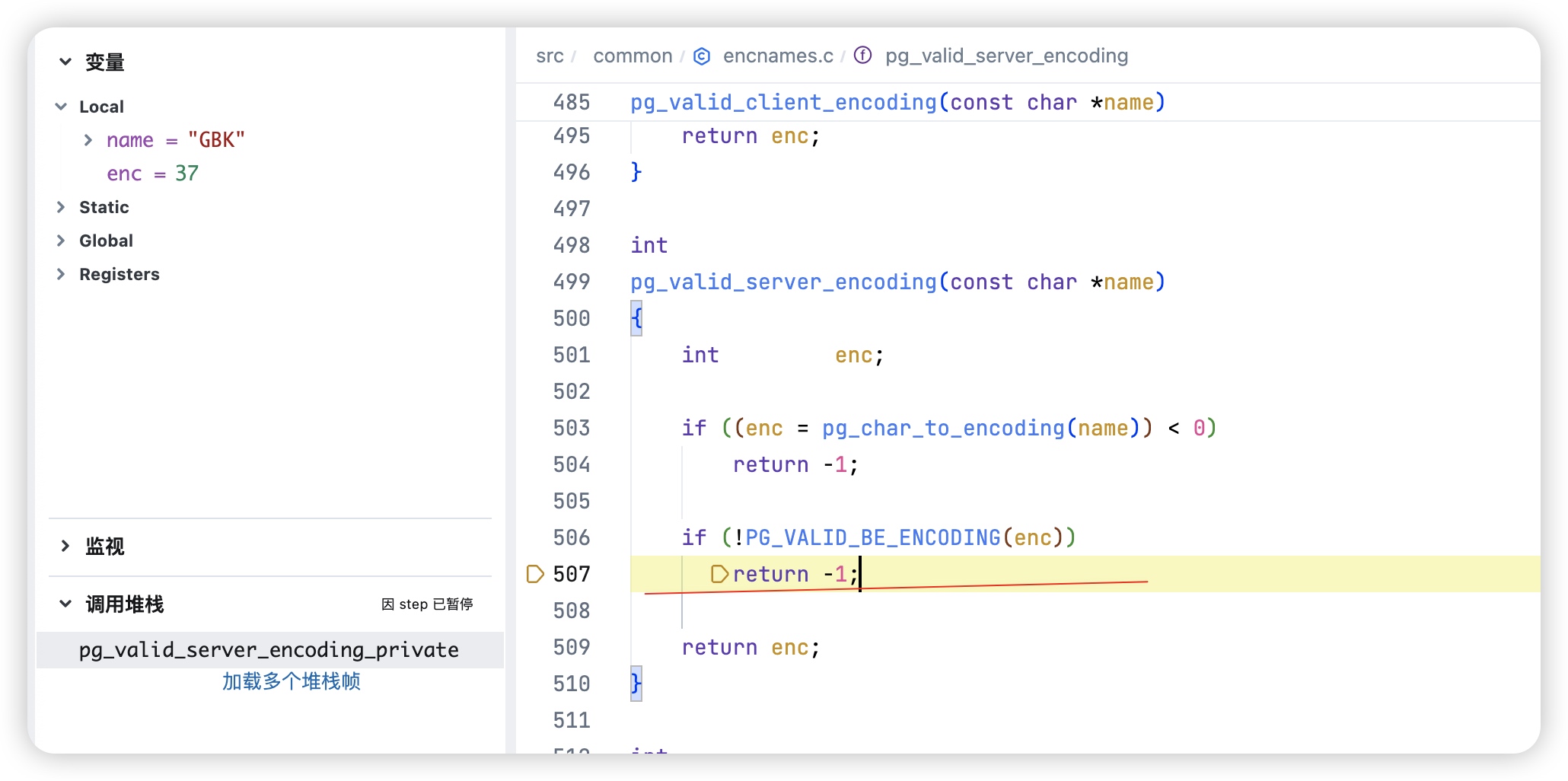Click line number 501 in gutter
This screenshot has width=1568, height=781.
(x=572, y=355)
